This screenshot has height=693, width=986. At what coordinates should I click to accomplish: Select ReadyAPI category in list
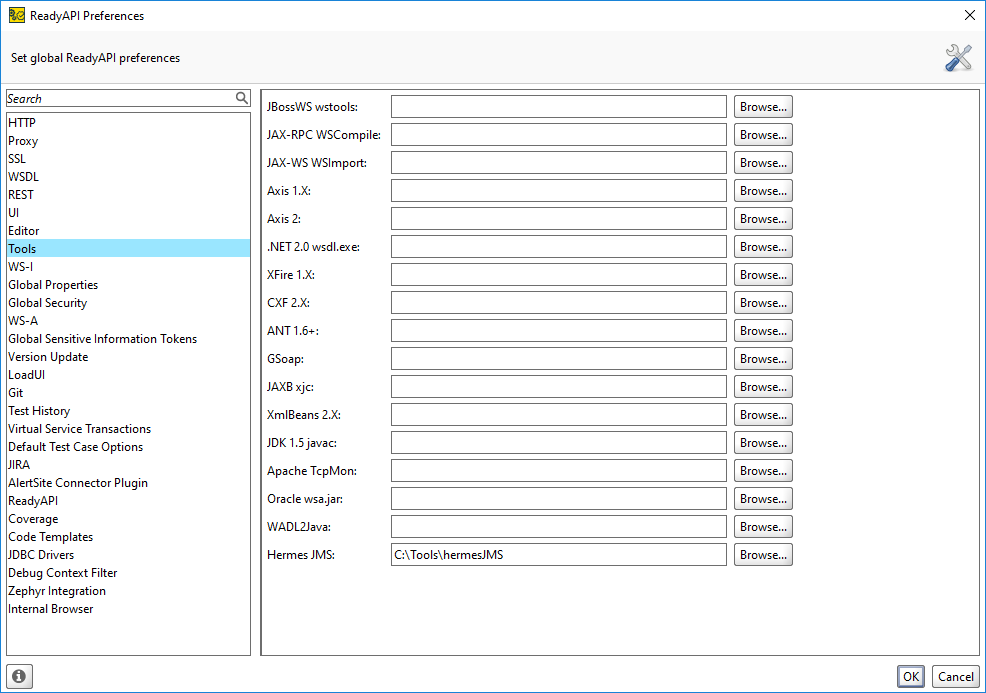(128, 501)
